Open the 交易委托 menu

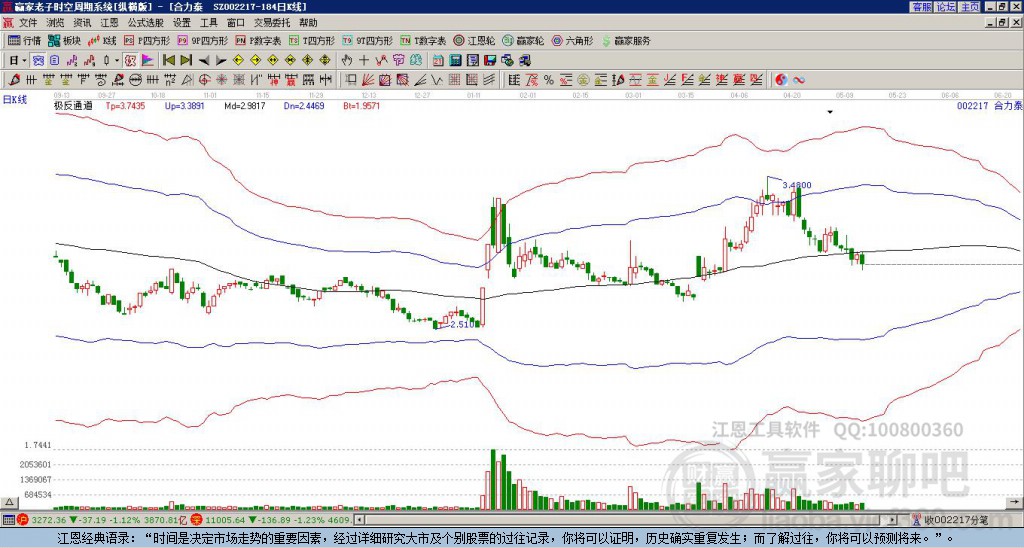point(272,23)
